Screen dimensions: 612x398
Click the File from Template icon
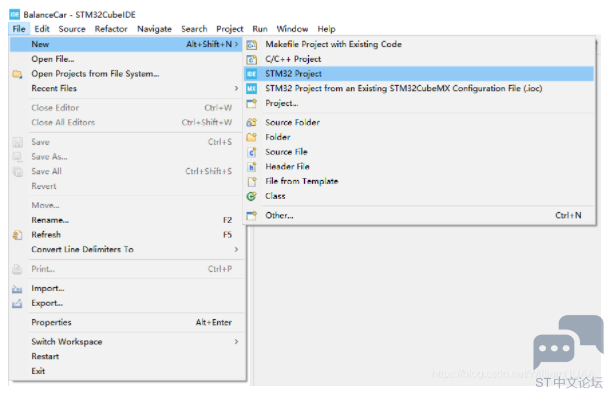252,181
